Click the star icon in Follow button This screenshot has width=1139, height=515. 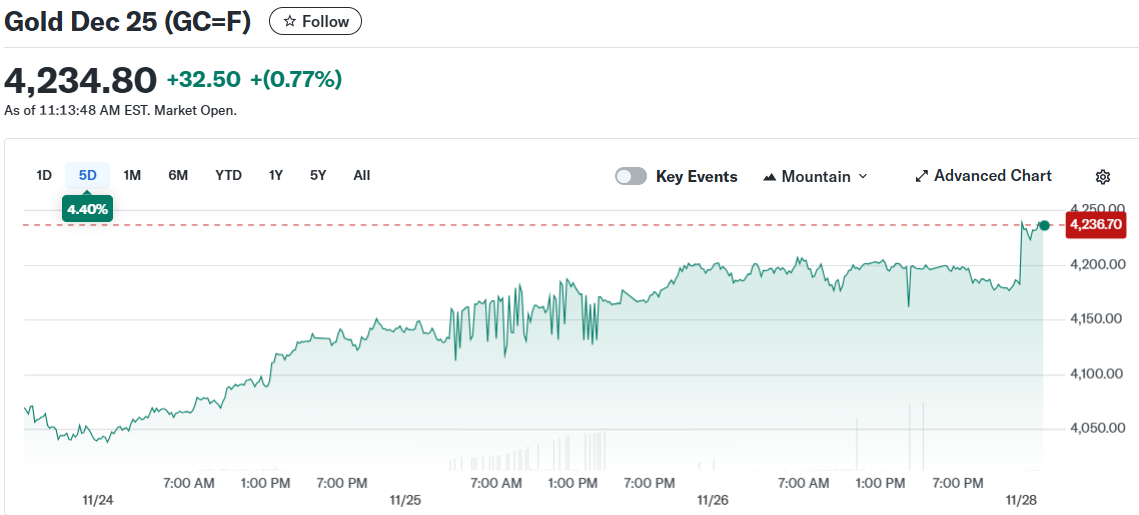(290, 21)
